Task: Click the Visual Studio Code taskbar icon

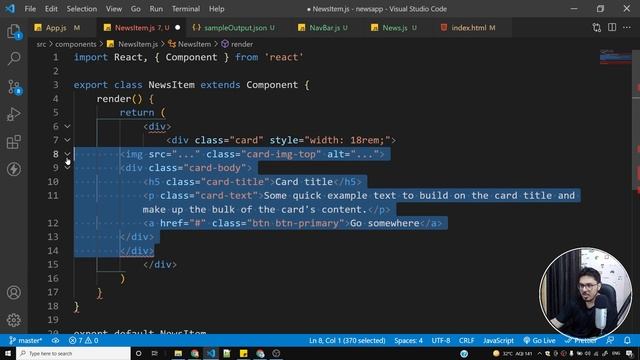Action: (211, 353)
